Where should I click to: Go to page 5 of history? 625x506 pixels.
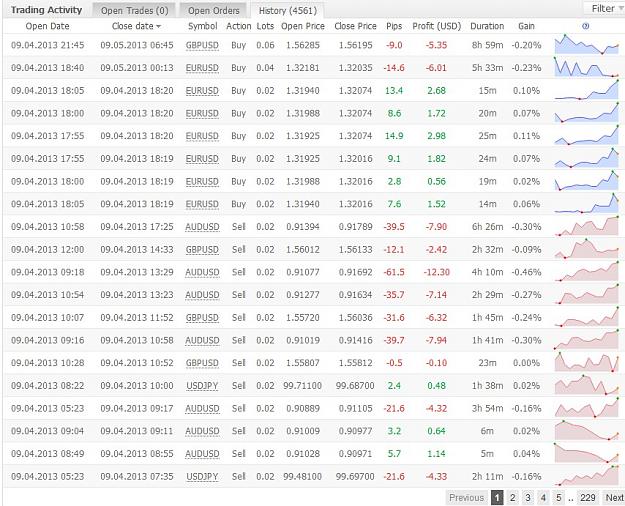tap(558, 498)
